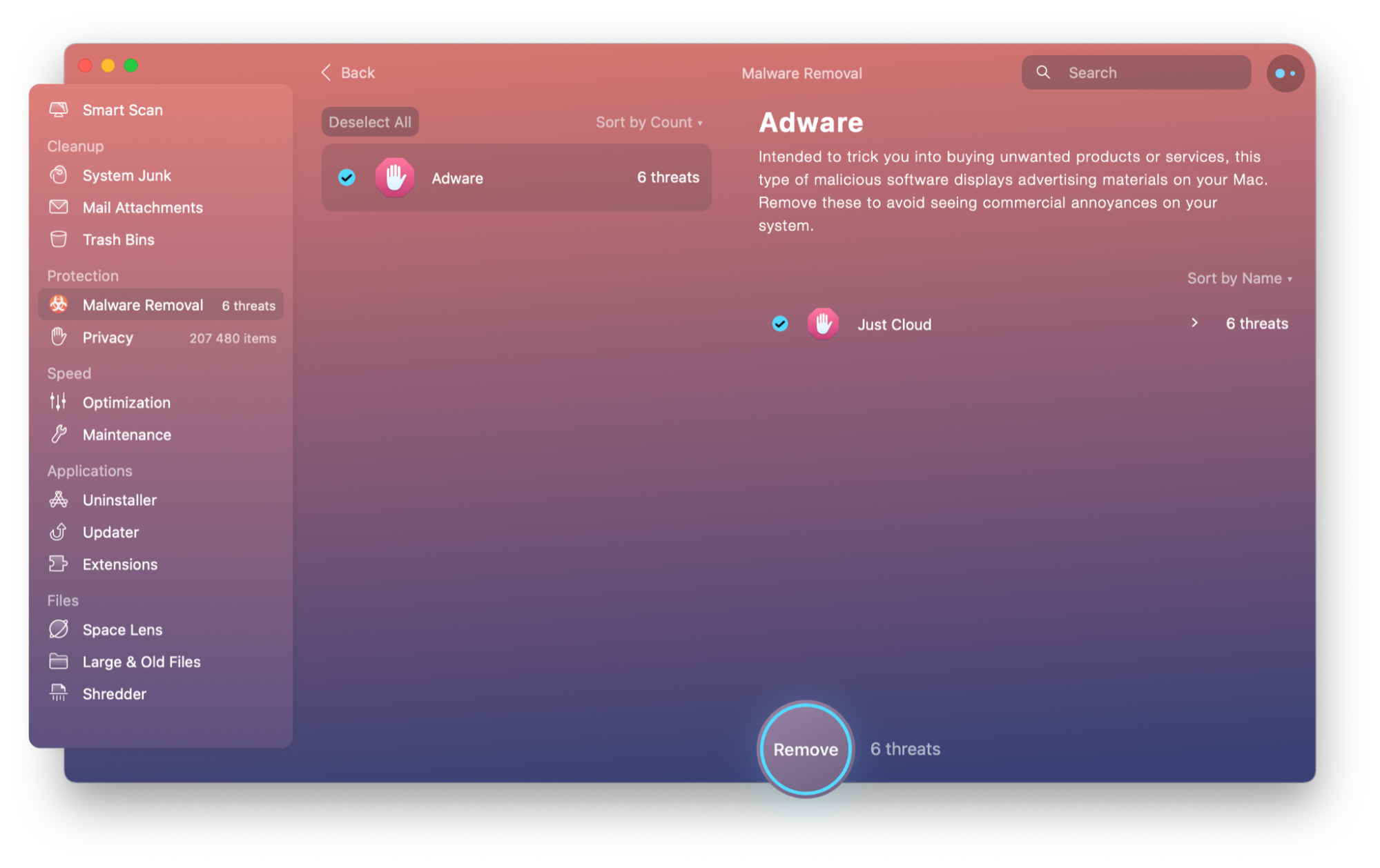Click Remove to eliminate 6 threats
1380x868 pixels.
804,751
